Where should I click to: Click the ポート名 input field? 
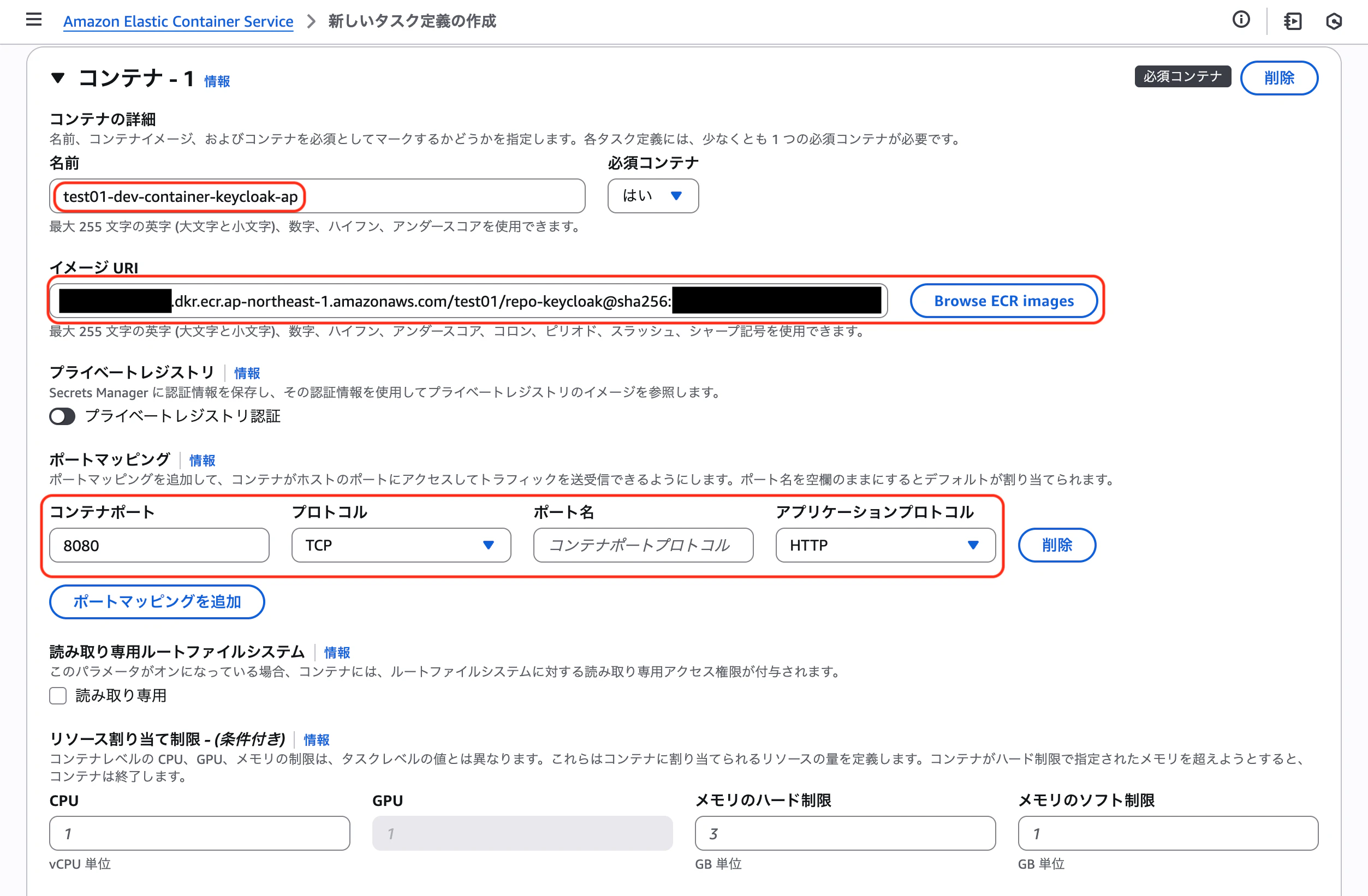[x=643, y=545]
